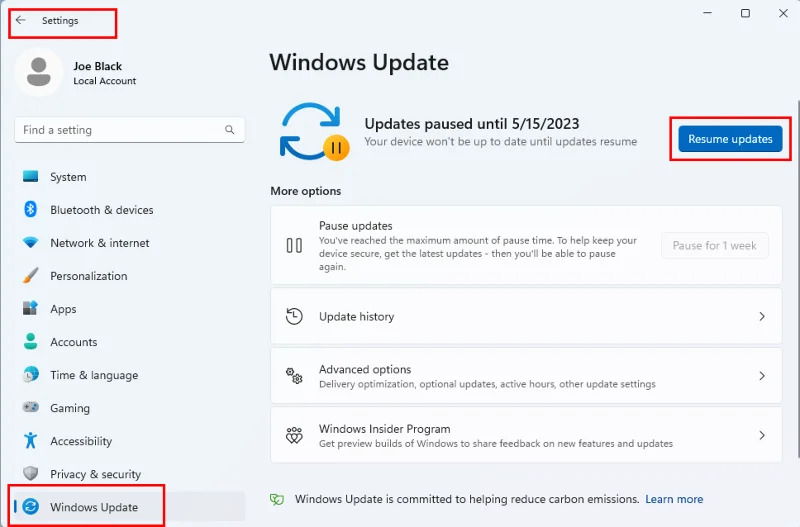Go to Privacy & security page
Viewport: 800px width, 527px height.
click(x=95, y=474)
